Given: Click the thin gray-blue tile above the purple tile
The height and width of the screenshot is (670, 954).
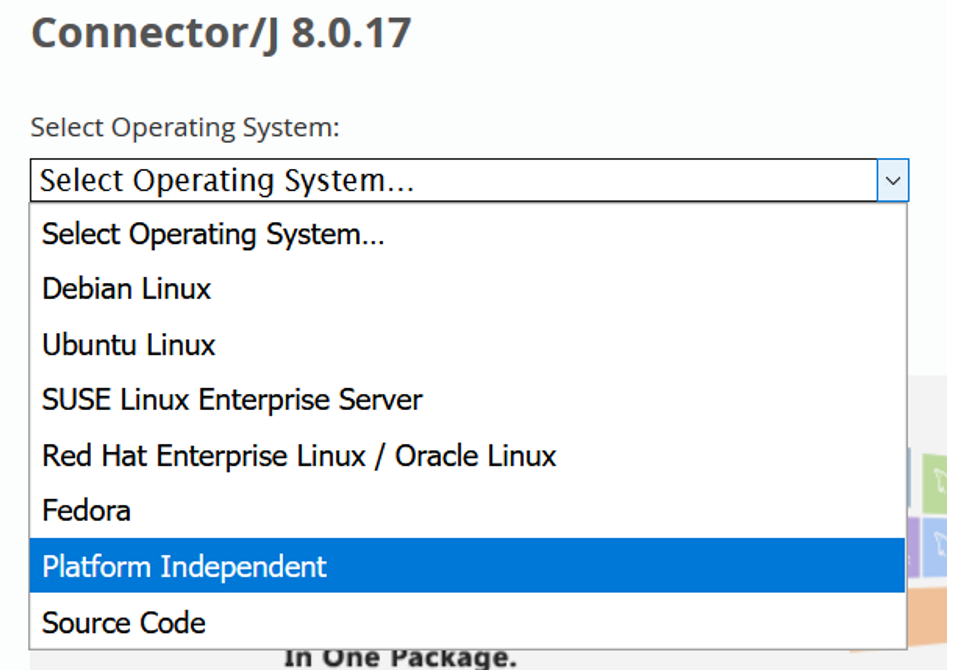Looking at the screenshot, I should (909, 478).
